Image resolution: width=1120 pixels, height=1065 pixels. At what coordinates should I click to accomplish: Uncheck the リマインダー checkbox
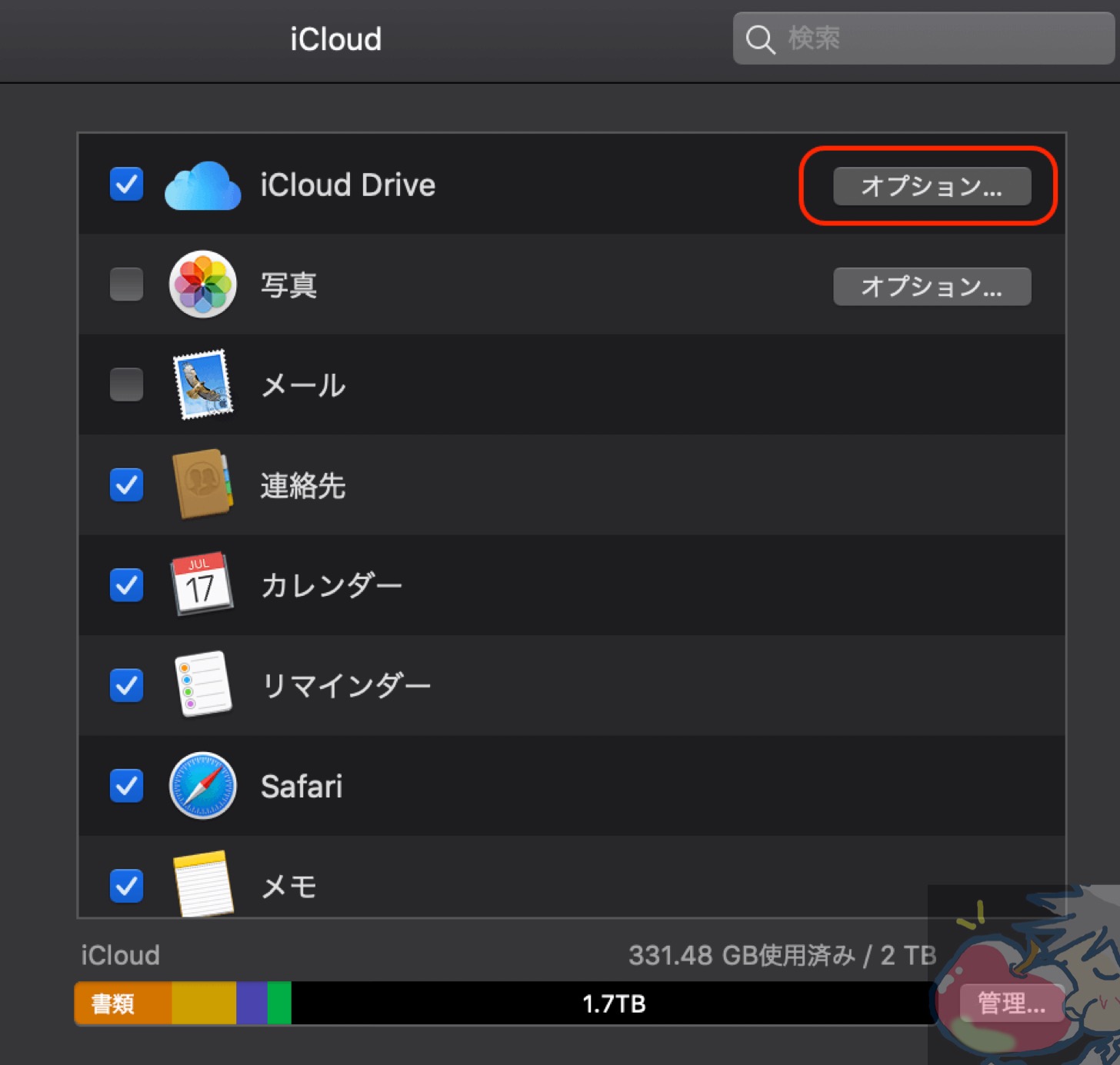tap(126, 685)
